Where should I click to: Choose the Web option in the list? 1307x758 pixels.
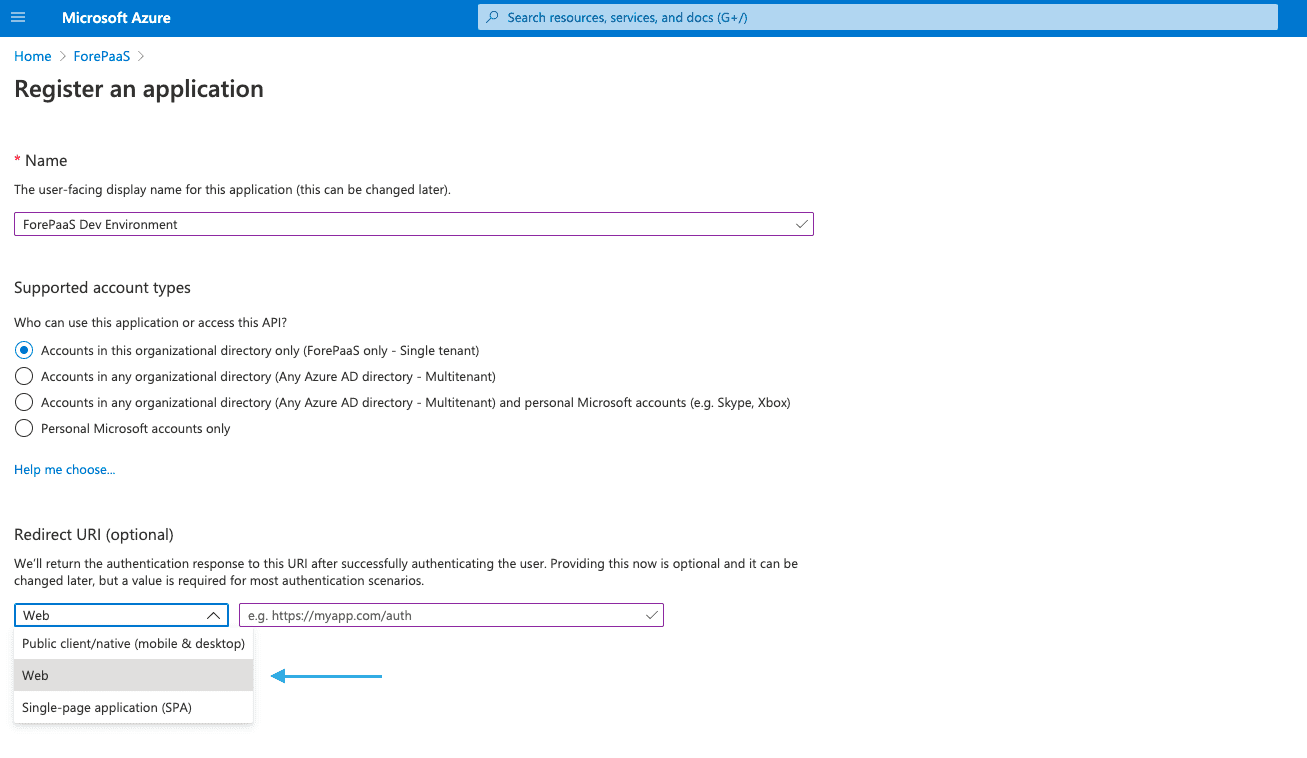(134, 675)
